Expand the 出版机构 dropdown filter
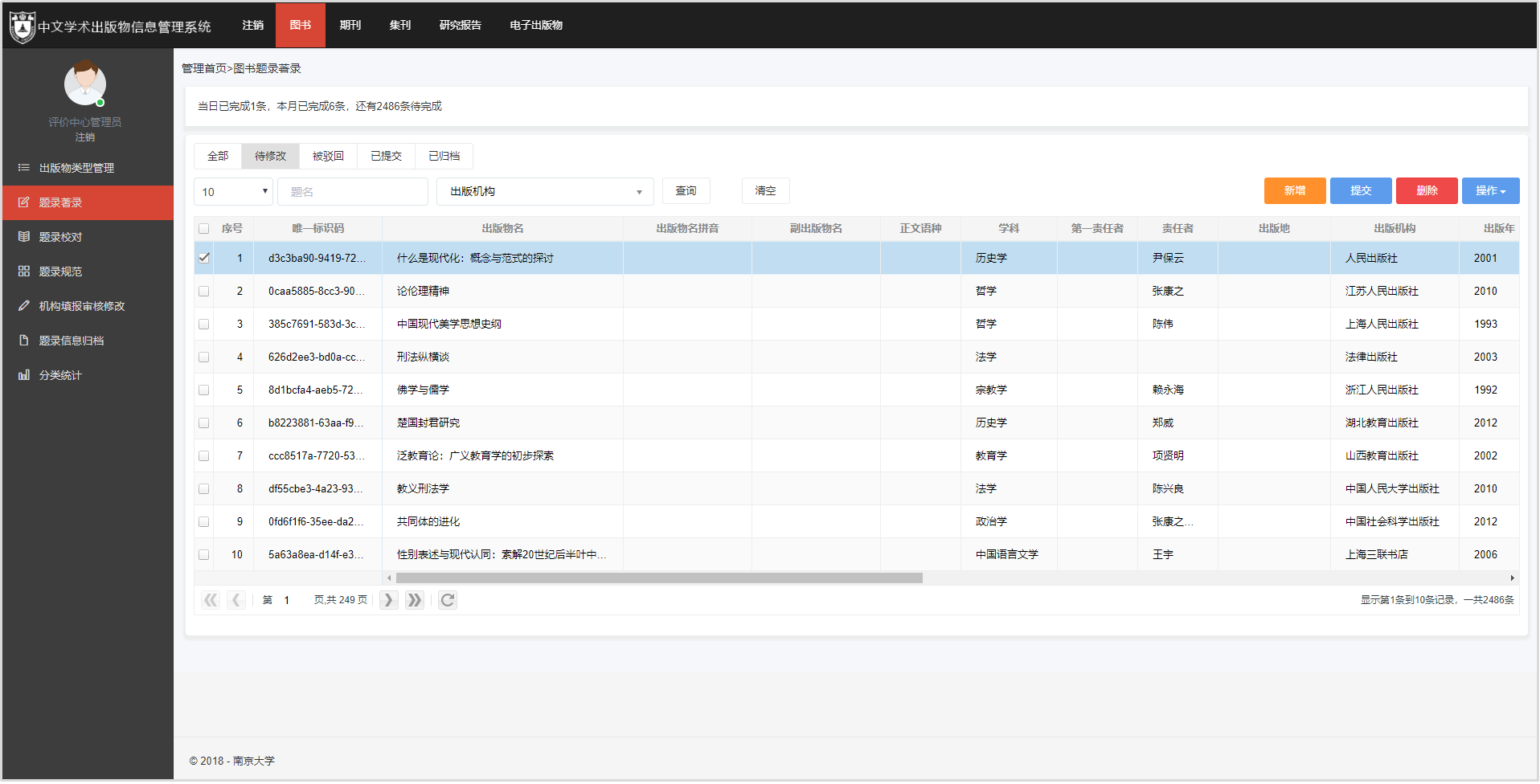 pyautogui.click(x=545, y=192)
